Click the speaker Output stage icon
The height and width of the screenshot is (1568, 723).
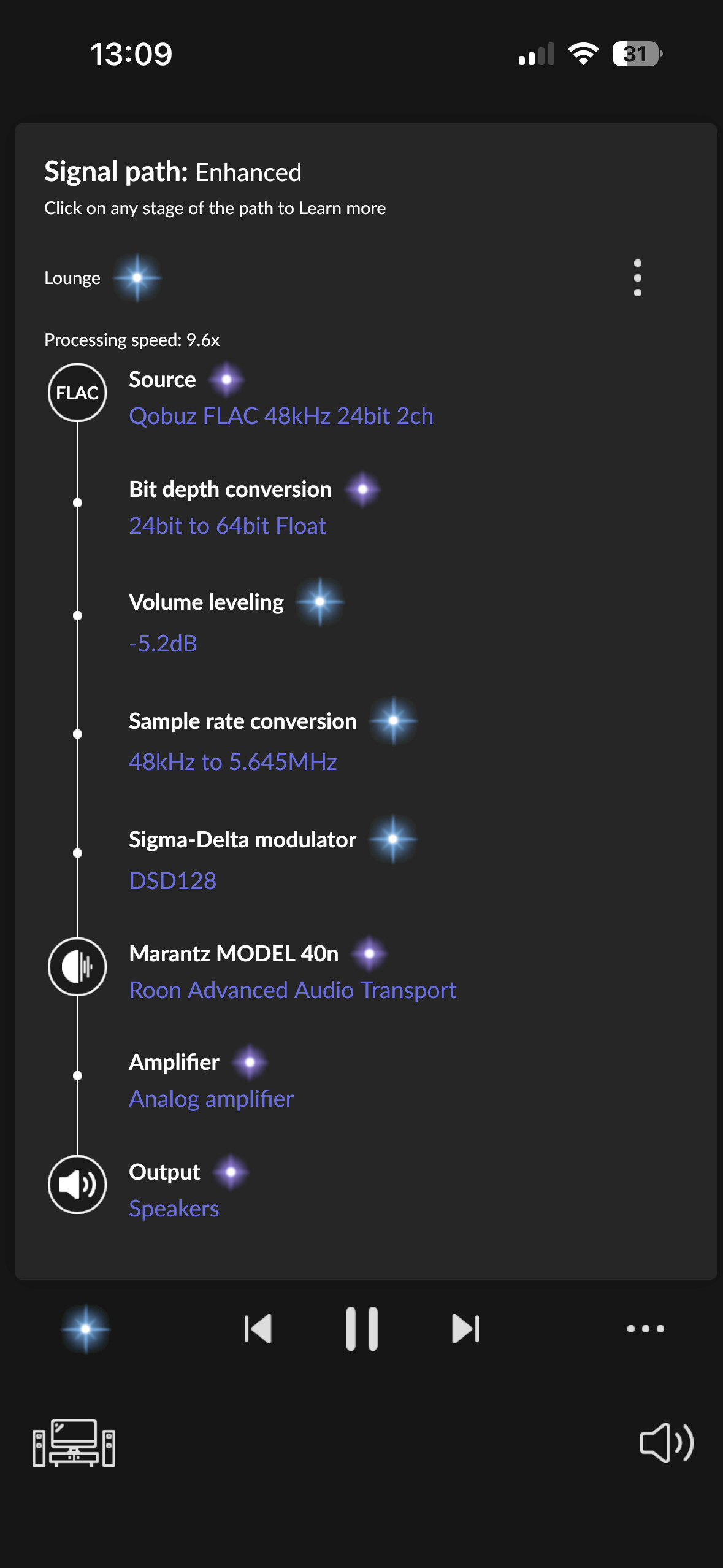[77, 1185]
